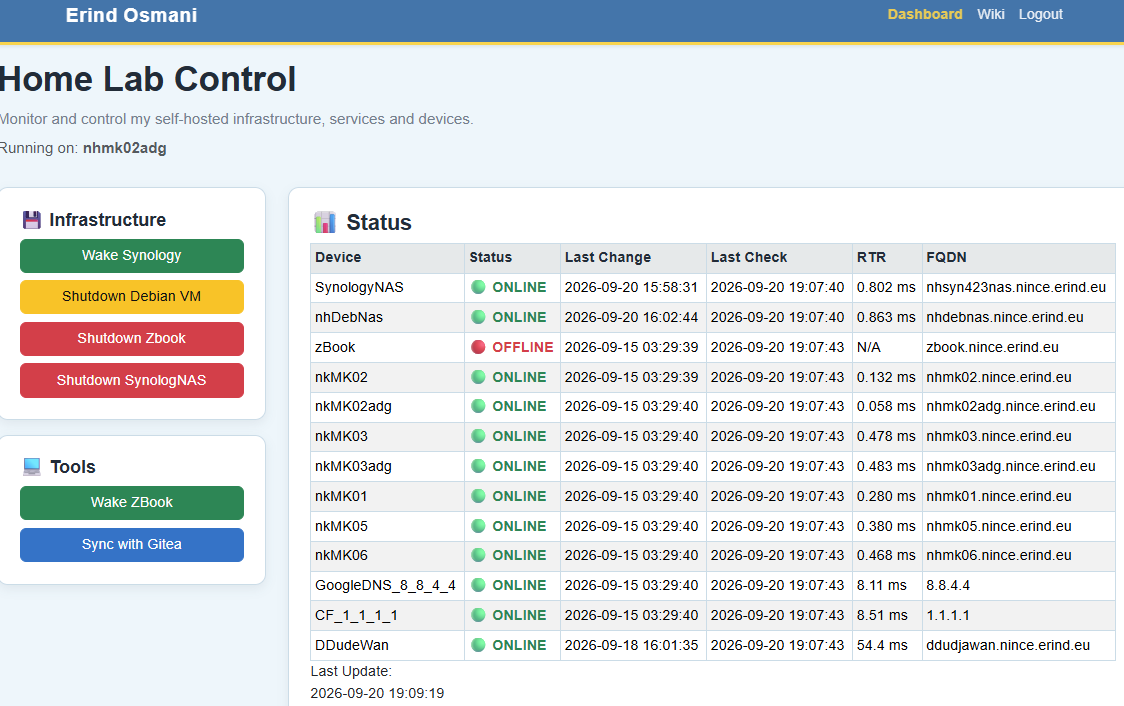Click the Status column header

click(x=512, y=257)
